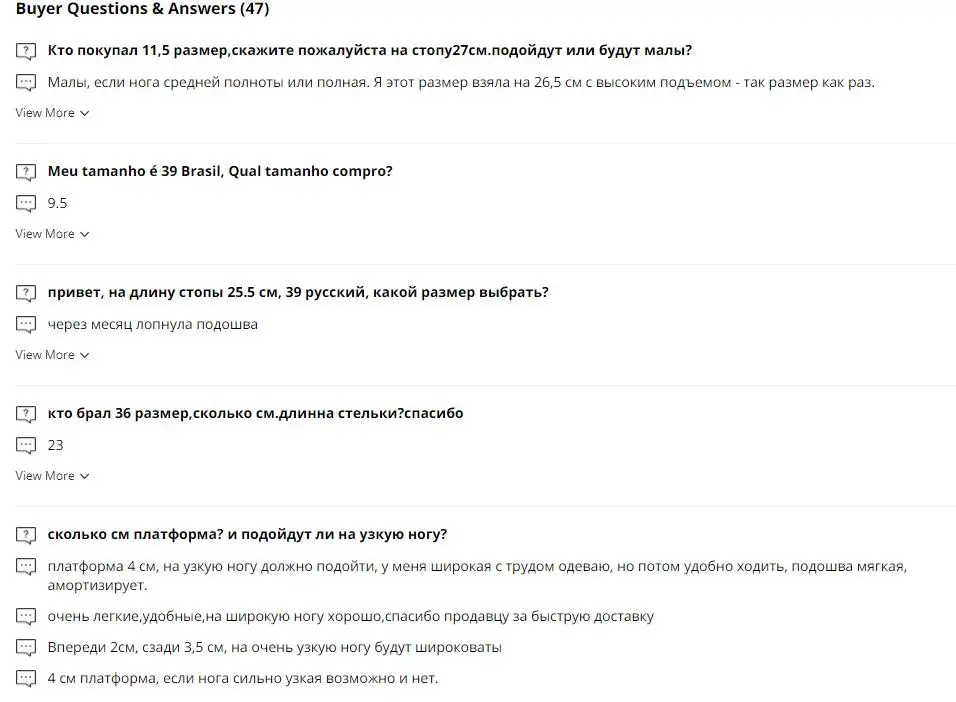Click answer icon beside 'очень легкие,удобные' answer
Image resolution: width=956 pixels, height=702 pixels.
[x=26, y=617]
